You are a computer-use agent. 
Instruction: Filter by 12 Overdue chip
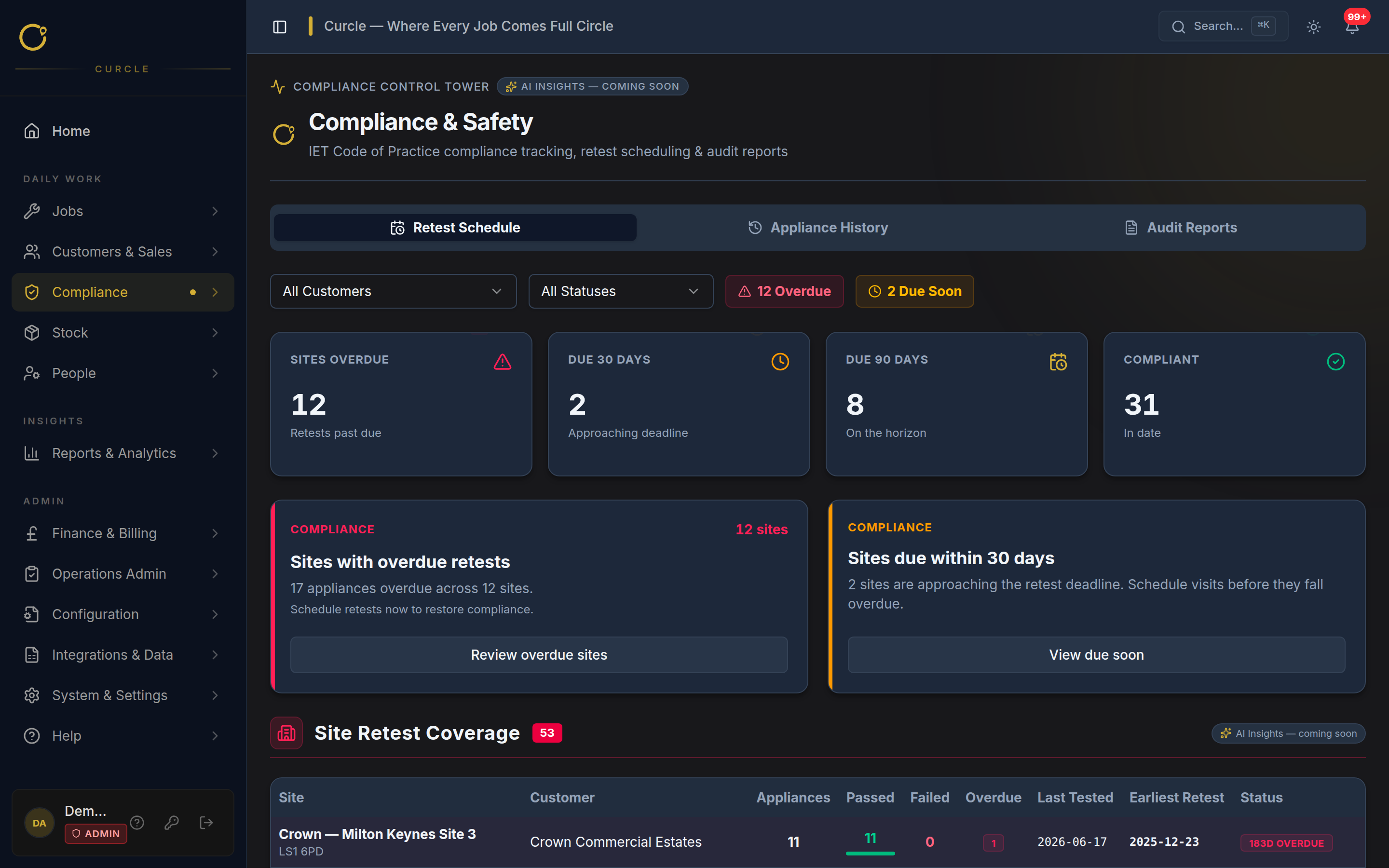[784, 291]
